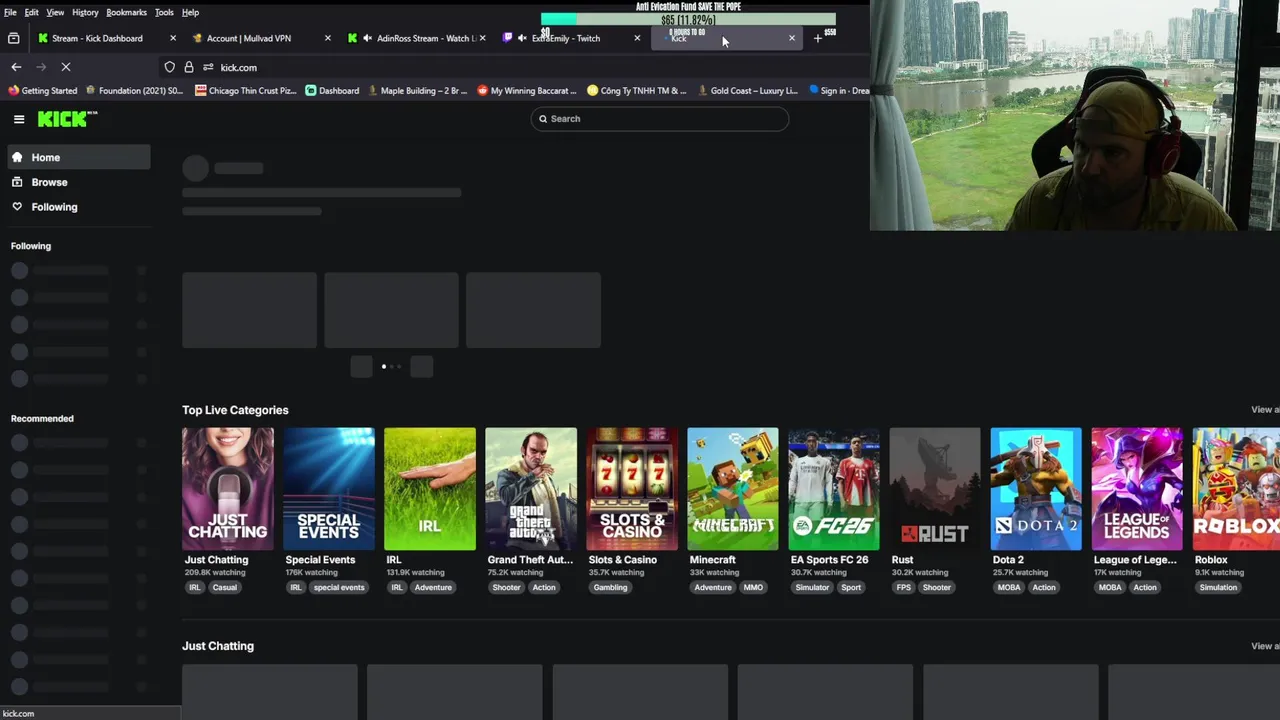The height and width of the screenshot is (720, 1280).
Task: Click the Browse icon in Kick sidebar
Action: (x=17, y=182)
